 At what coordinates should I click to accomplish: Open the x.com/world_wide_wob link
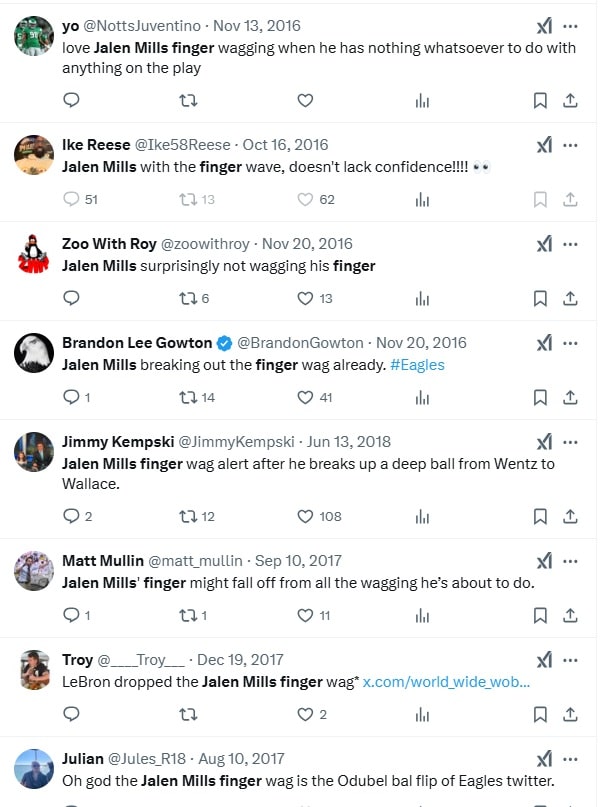coord(446,682)
